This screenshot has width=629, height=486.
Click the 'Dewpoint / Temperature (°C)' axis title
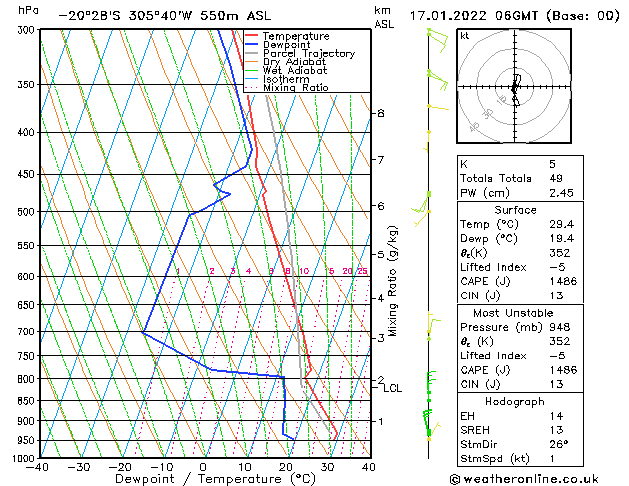(215, 479)
